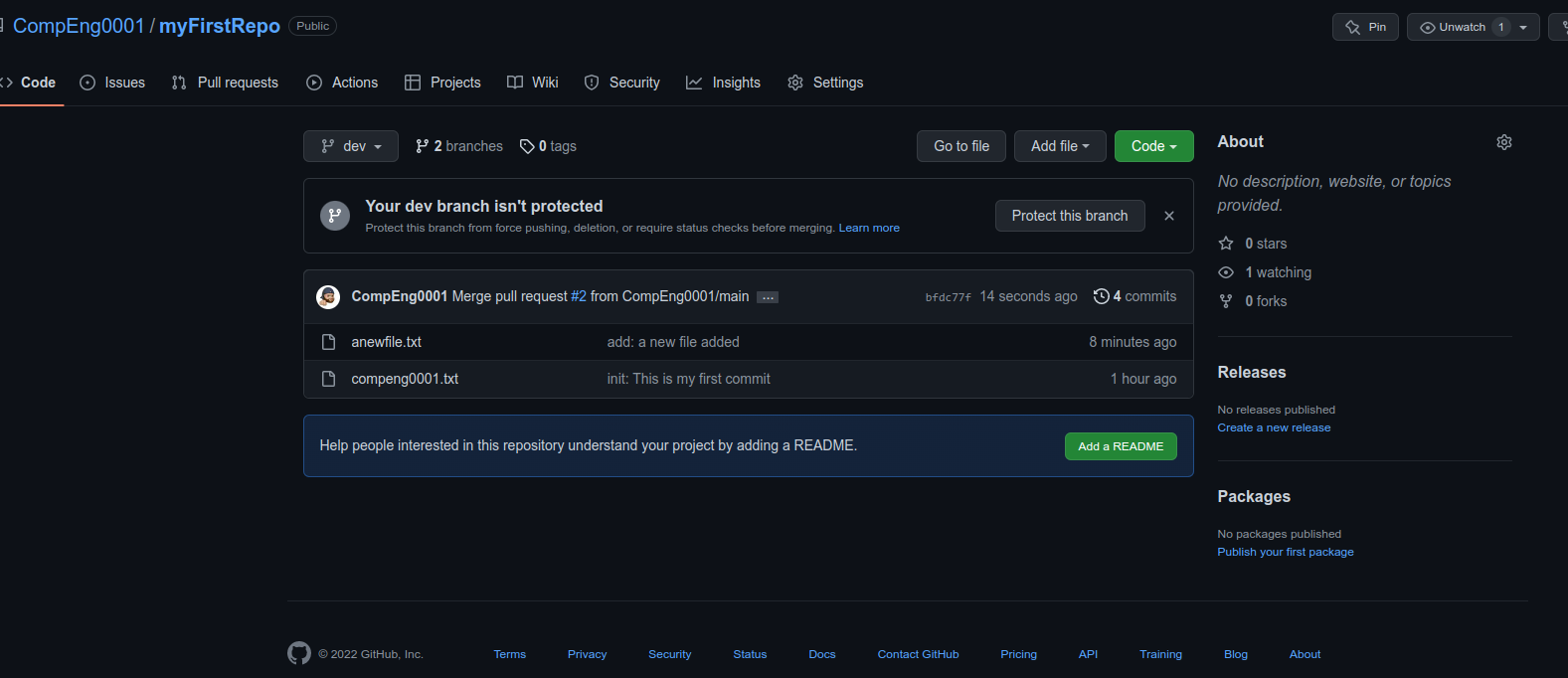1568x678 pixels.
Task: Open the commit history clock icon
Action: [1101, 296]
